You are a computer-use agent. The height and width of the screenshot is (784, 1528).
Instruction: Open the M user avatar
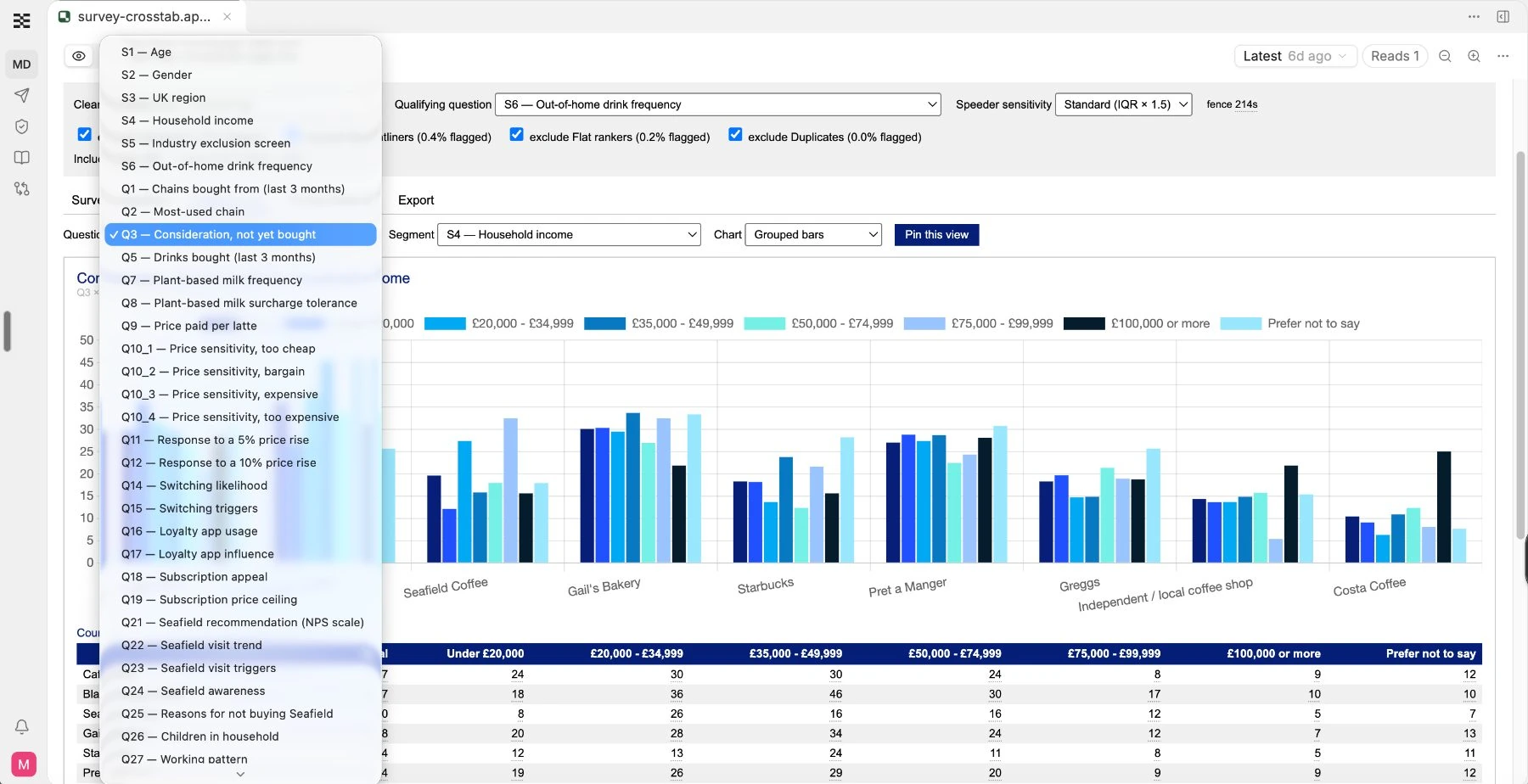coord(24,764)
